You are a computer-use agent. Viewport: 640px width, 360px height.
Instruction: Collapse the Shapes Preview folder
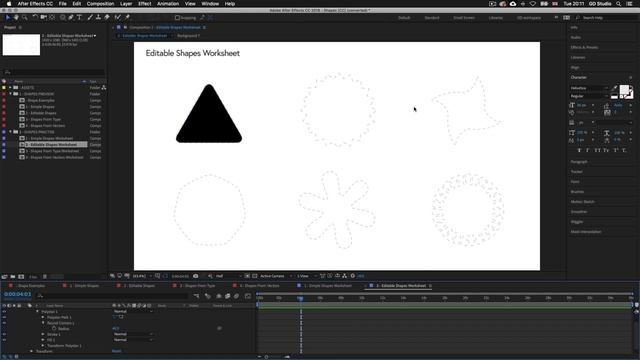[x=11, y=94]
